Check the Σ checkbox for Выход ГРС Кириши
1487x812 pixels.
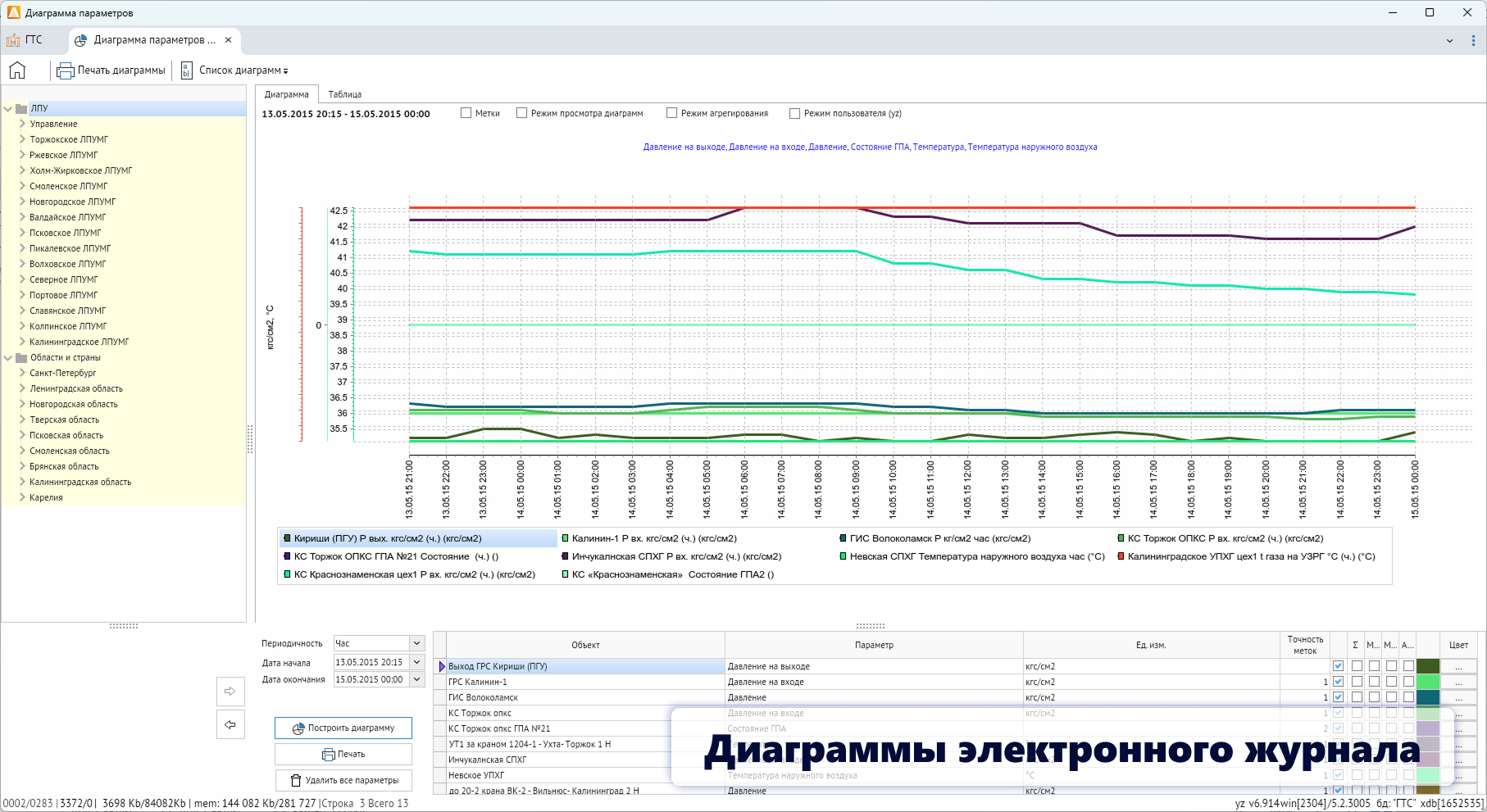pos(1357,666)
